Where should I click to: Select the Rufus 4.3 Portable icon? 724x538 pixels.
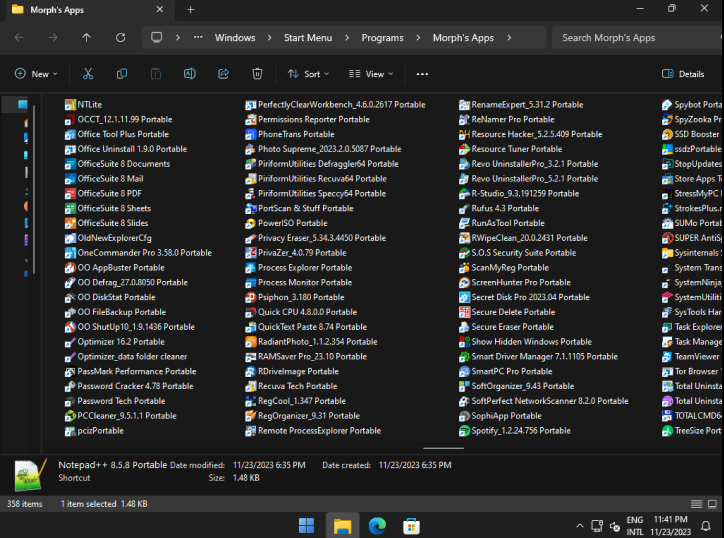[x=464, y=209]
